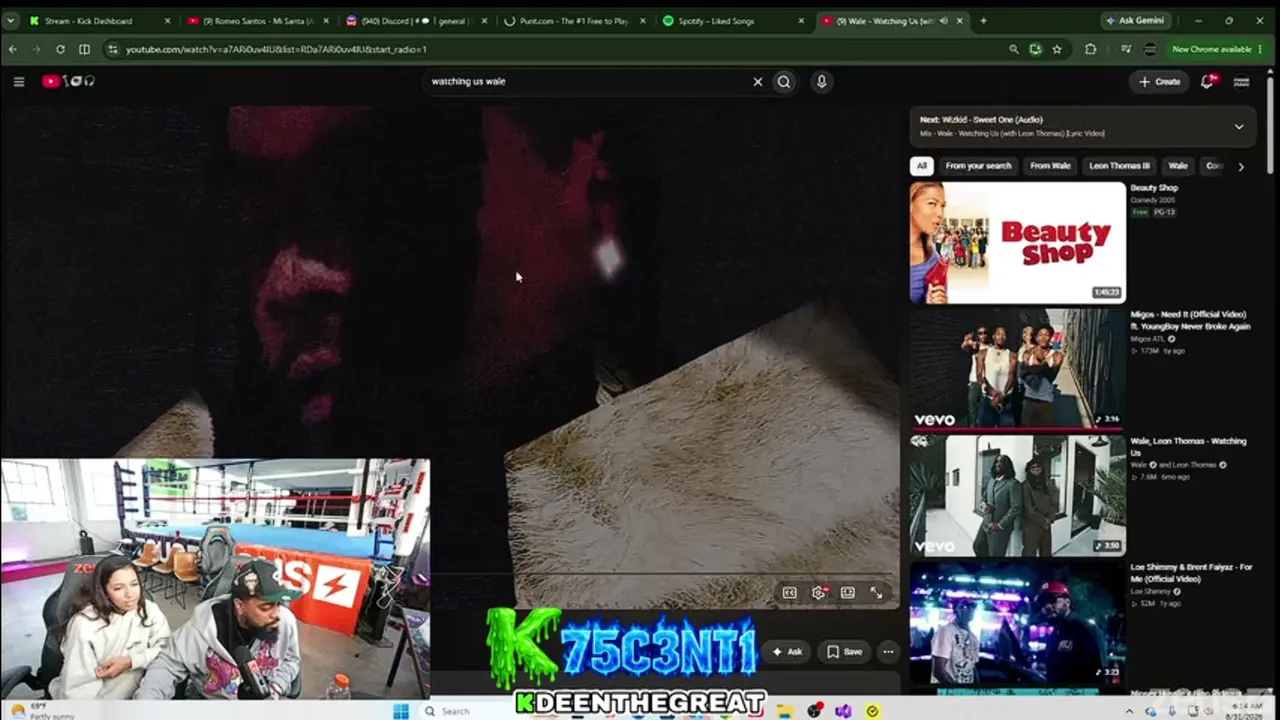Open the Windows Start menu
Screen dimensions: 1280x720
[x=401, y=711]
